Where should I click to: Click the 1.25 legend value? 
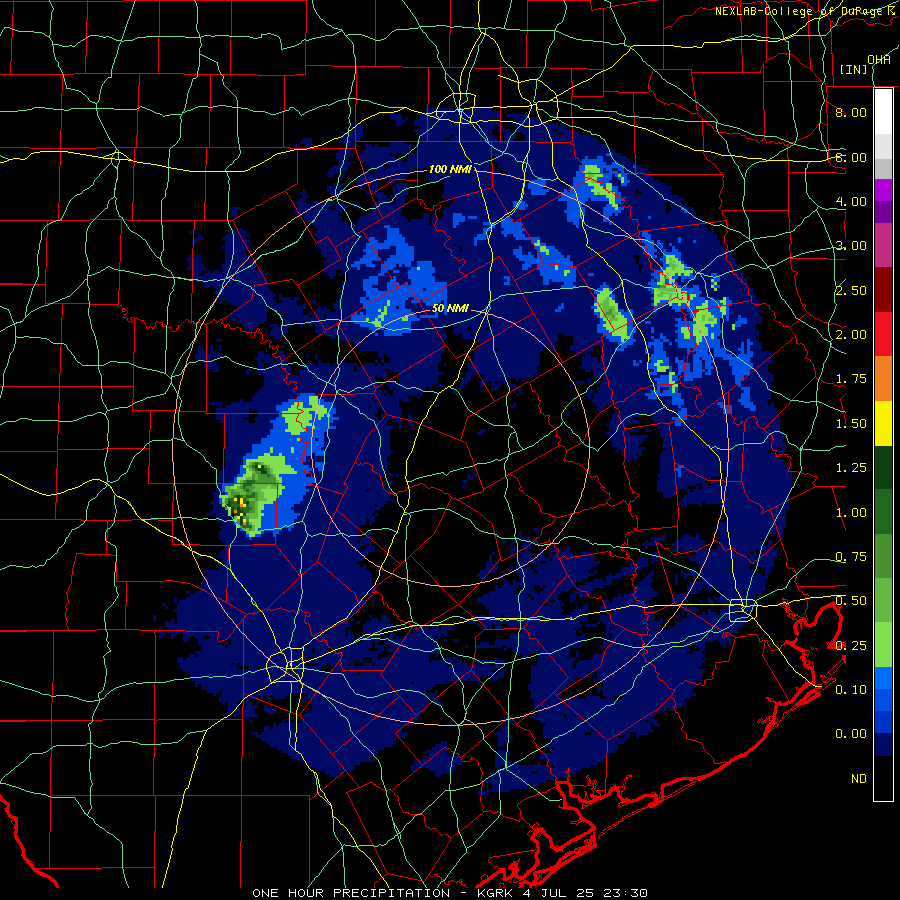point(851,468)
